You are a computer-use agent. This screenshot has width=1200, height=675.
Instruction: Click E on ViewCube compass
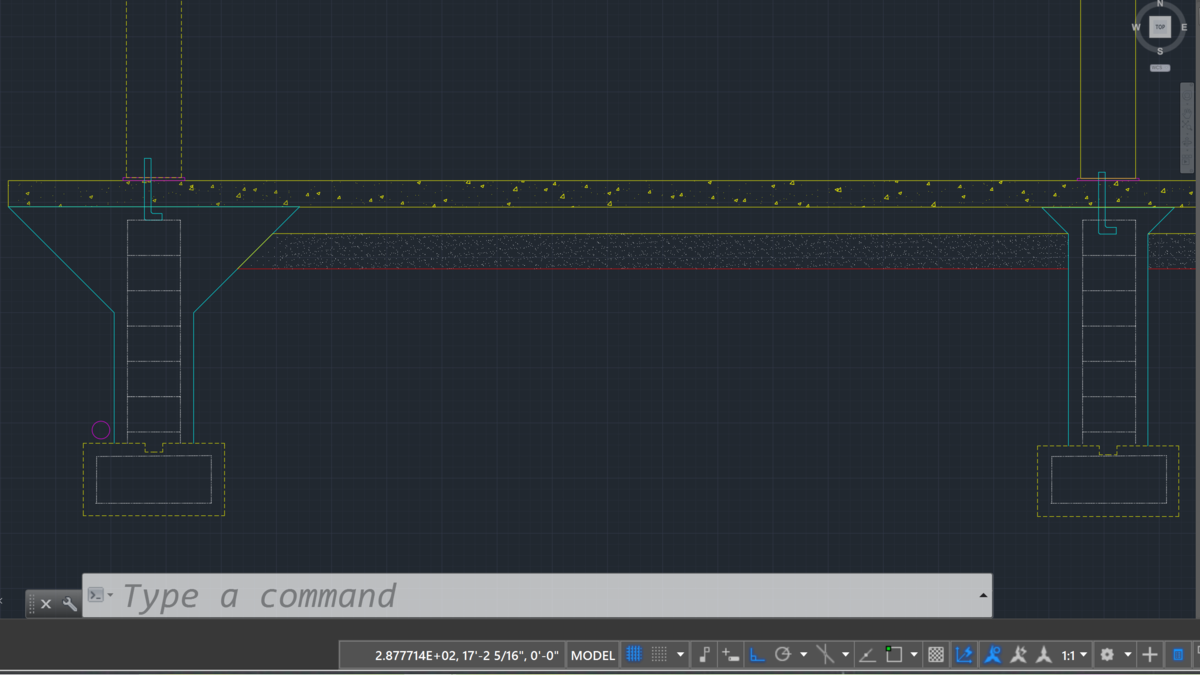1184,27
